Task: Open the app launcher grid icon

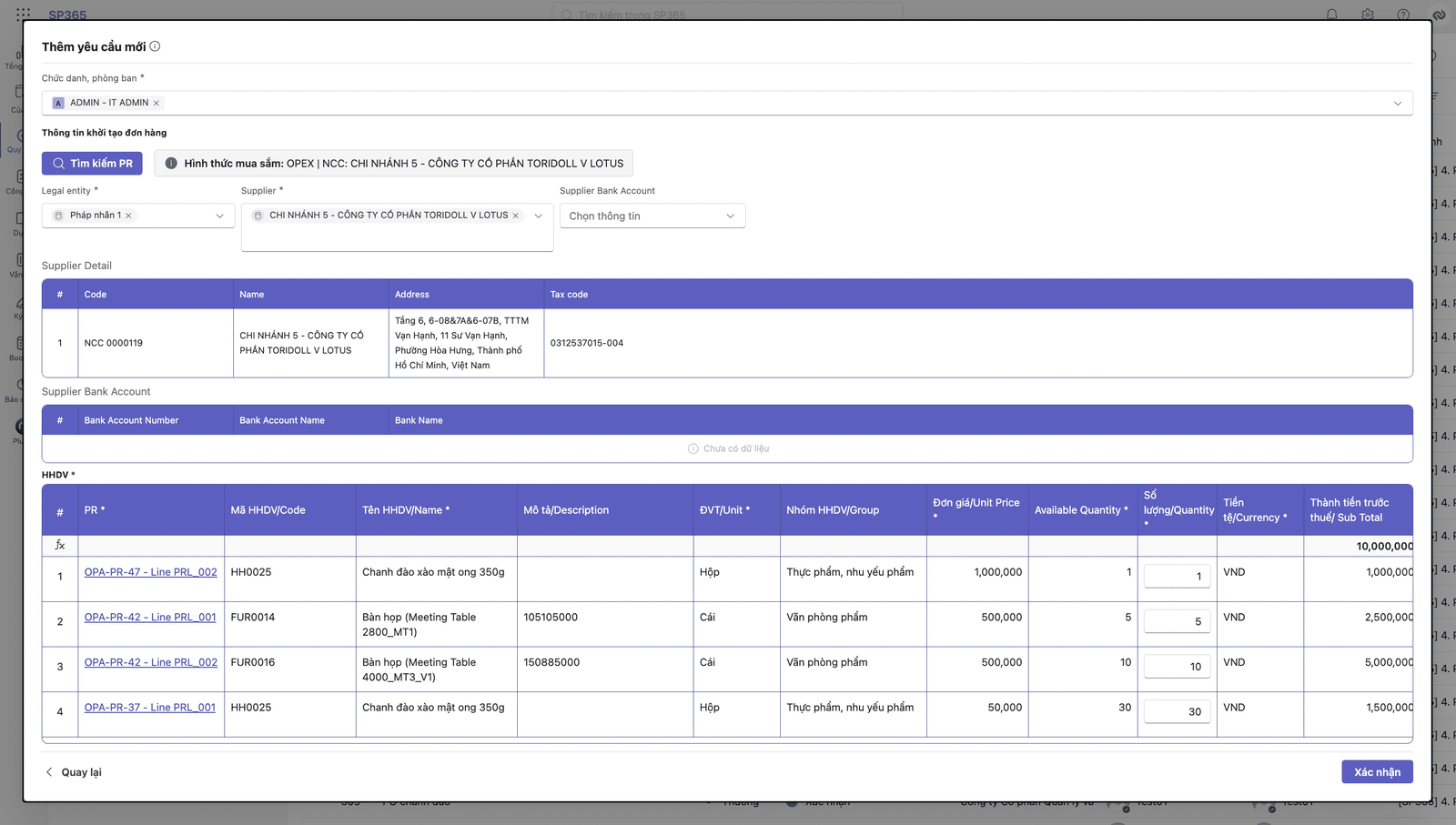Action: click(24, 15)
